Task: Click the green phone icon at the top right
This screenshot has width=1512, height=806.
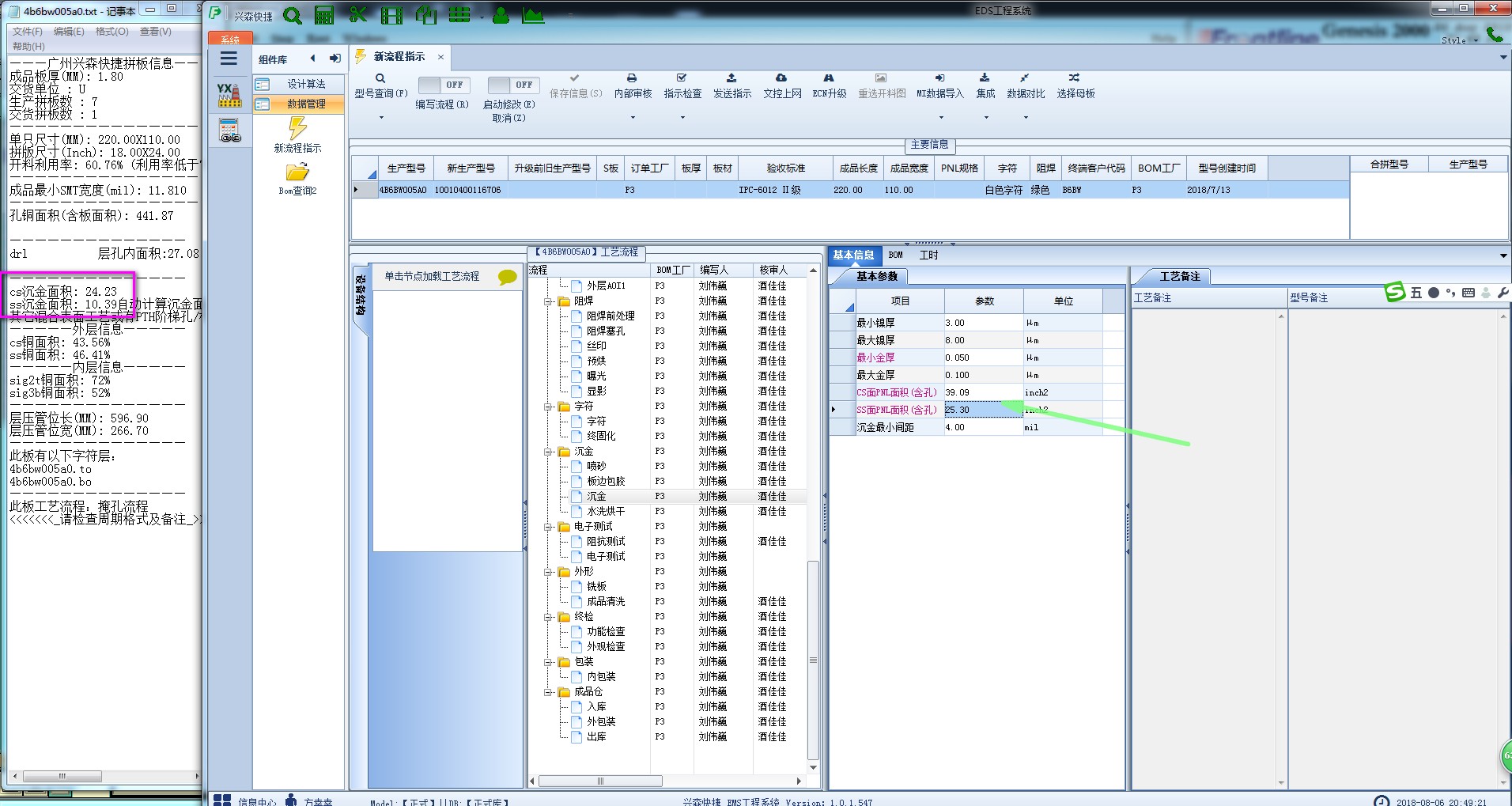Action: tap(1494, 34)
